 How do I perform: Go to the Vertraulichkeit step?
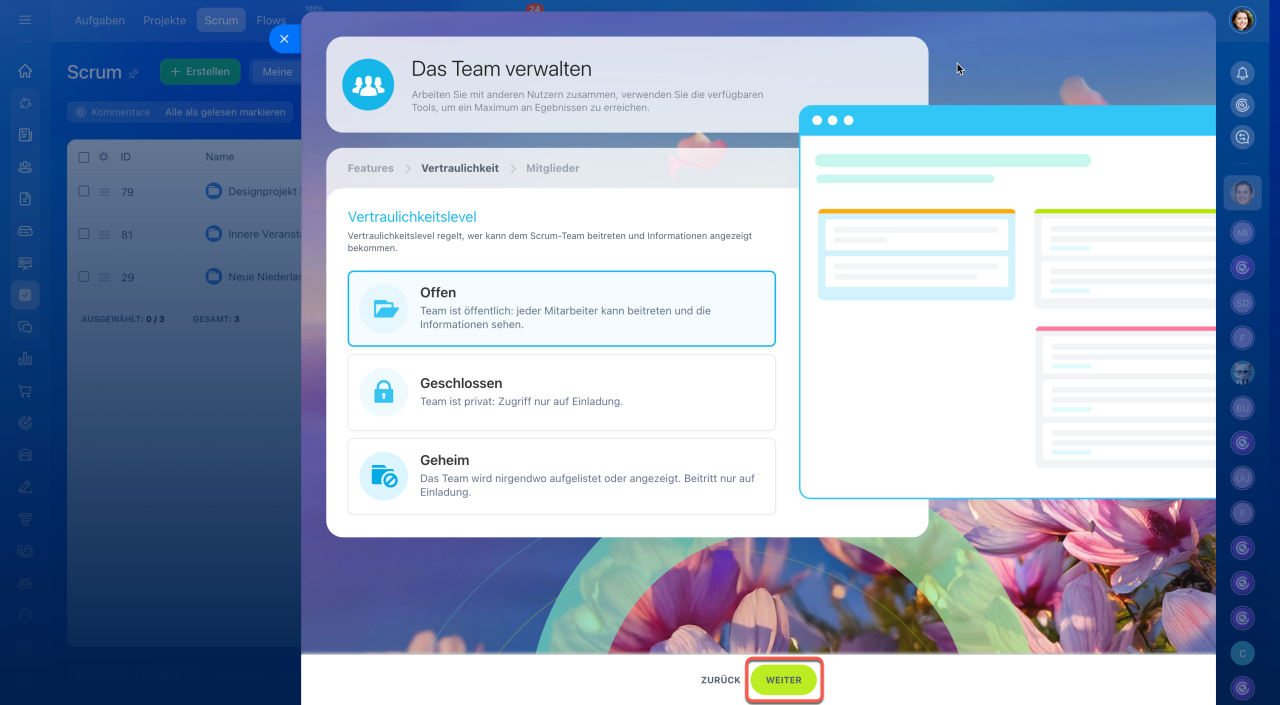(x=460, y=168)
